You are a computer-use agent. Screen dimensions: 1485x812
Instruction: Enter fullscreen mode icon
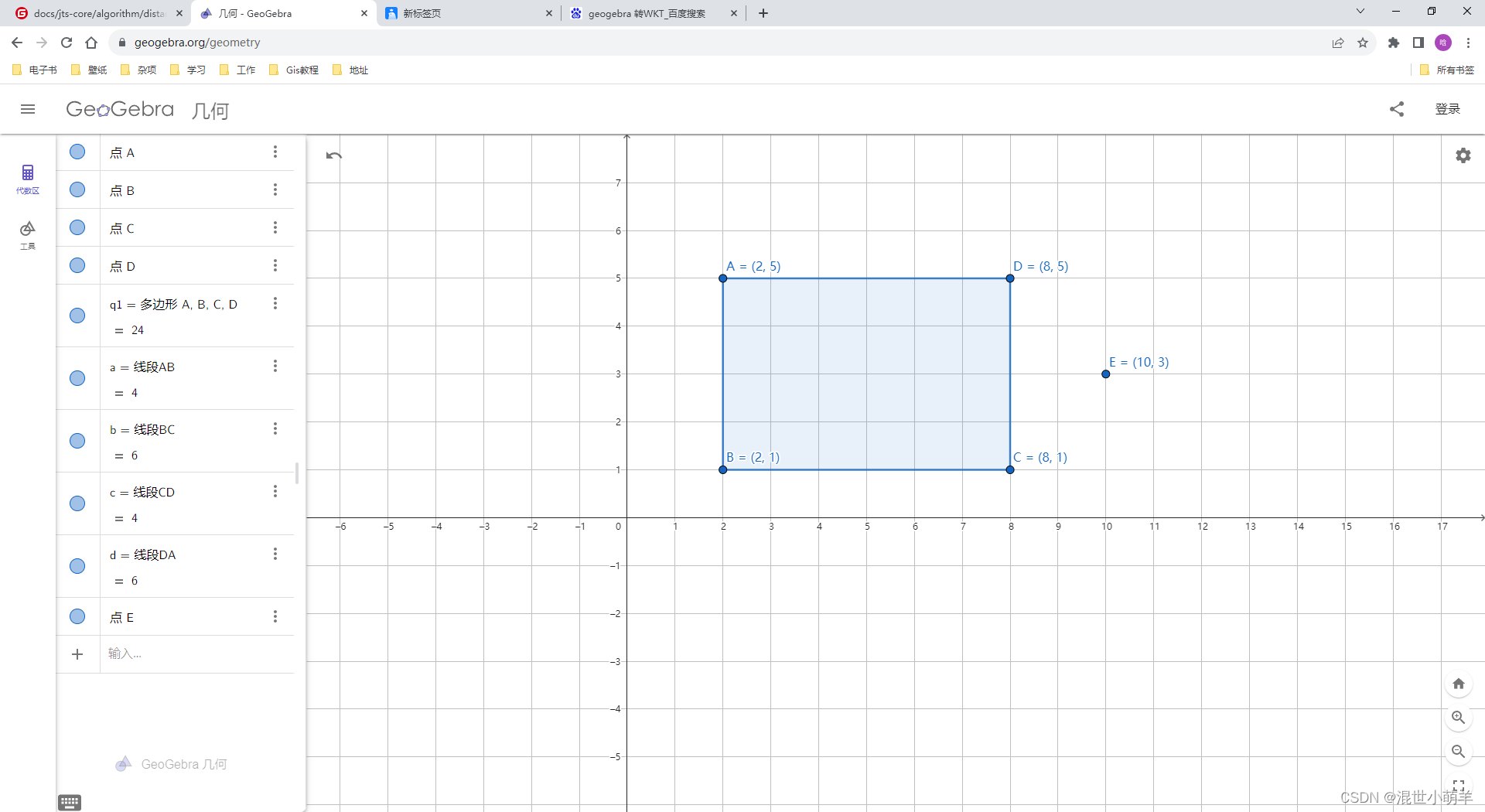(x=1459, y=786)
